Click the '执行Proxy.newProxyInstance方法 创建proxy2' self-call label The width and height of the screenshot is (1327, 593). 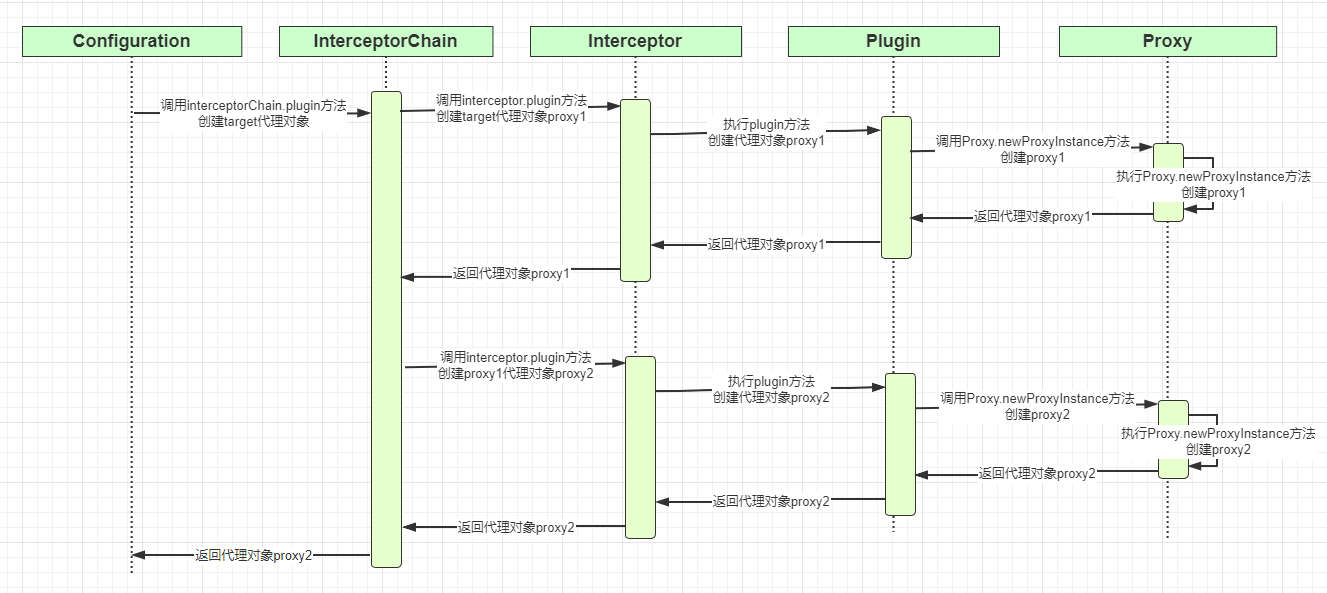point(1218,441)
